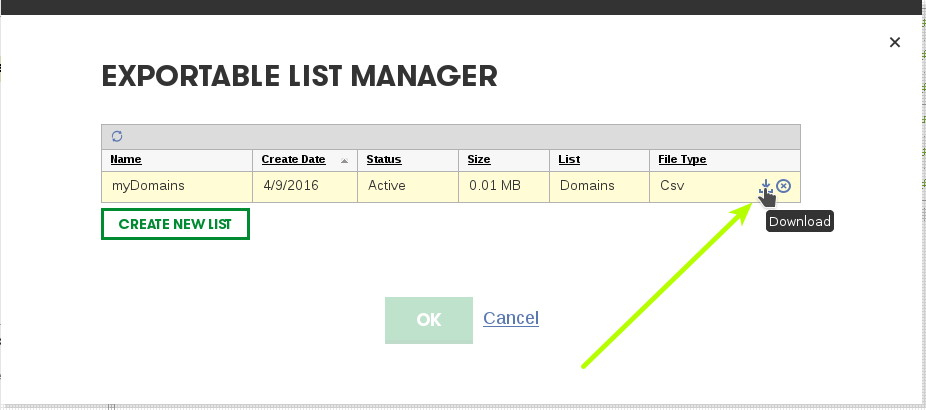The width and height of the screenshot is (926, 410).
Task: Select the myDomains name cell
Action: [x=177, y=187]
